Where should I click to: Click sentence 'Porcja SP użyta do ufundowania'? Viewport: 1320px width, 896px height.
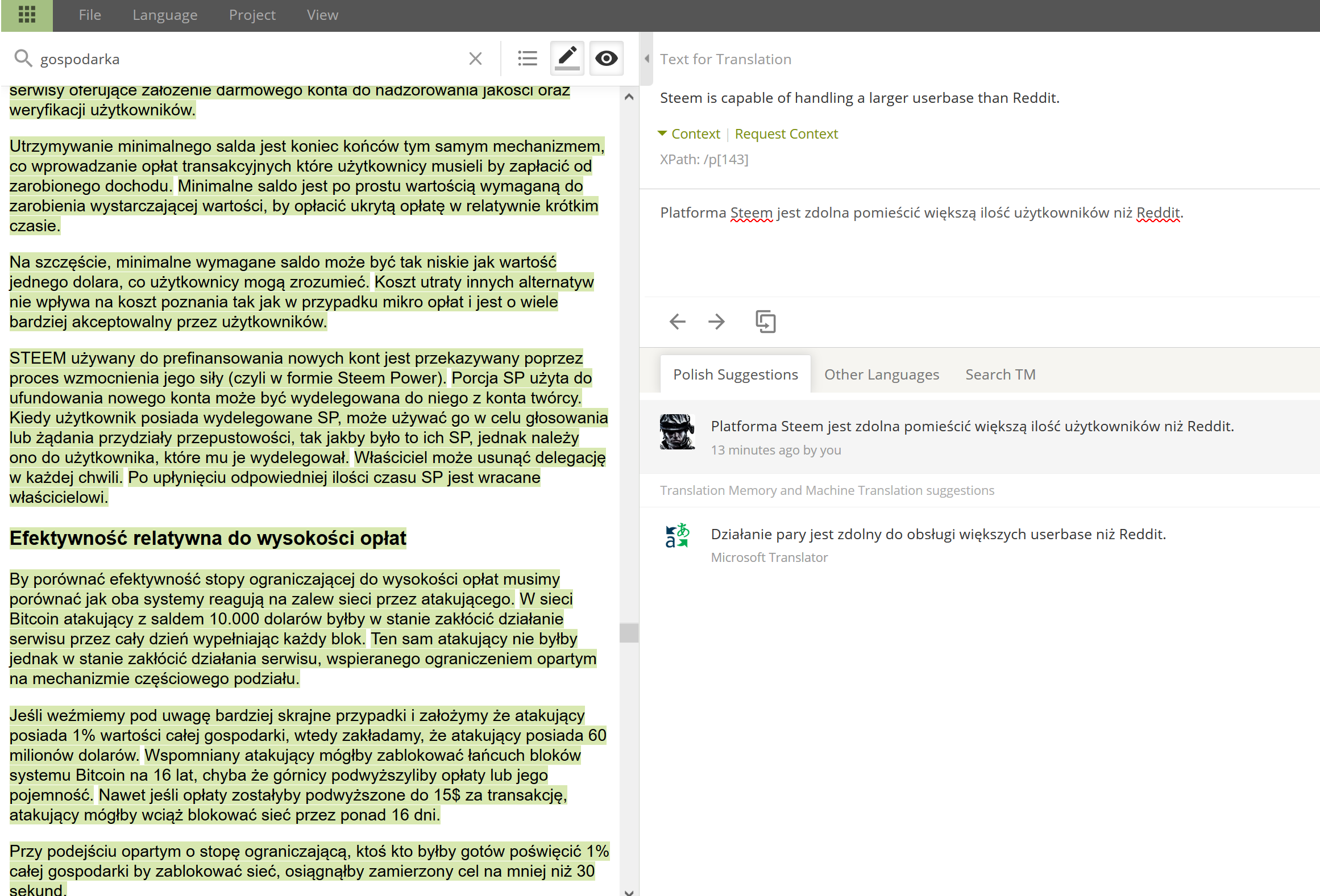click(300, 387)
